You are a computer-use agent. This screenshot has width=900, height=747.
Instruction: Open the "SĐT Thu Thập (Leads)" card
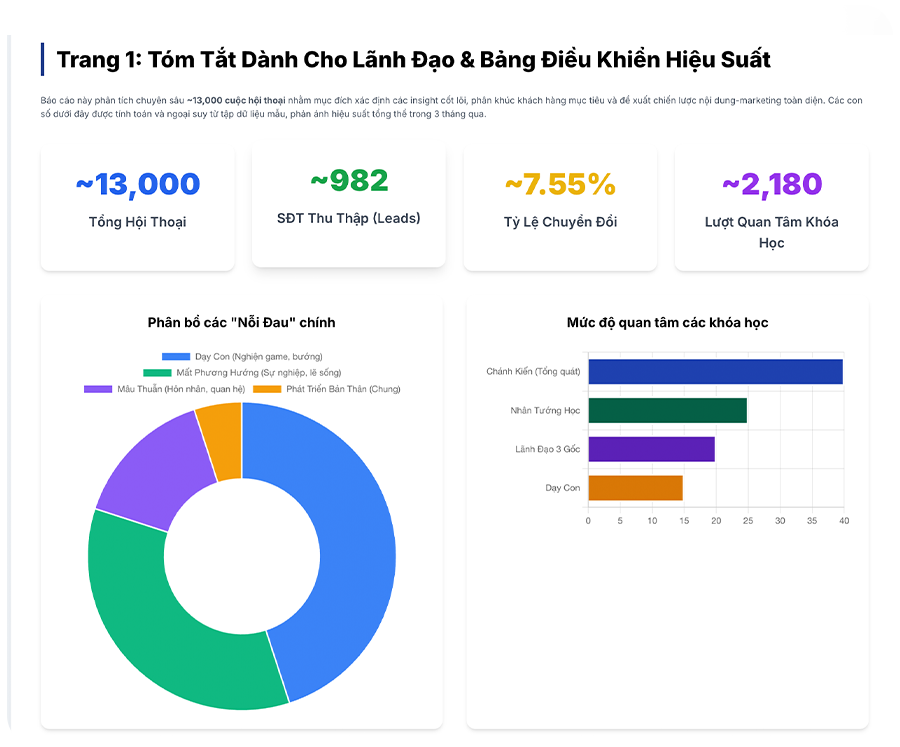(x=348, y=206)
